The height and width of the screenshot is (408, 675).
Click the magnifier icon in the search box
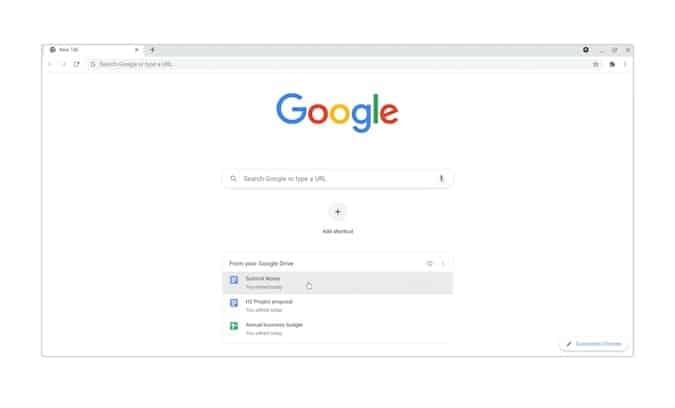[233, 178]
